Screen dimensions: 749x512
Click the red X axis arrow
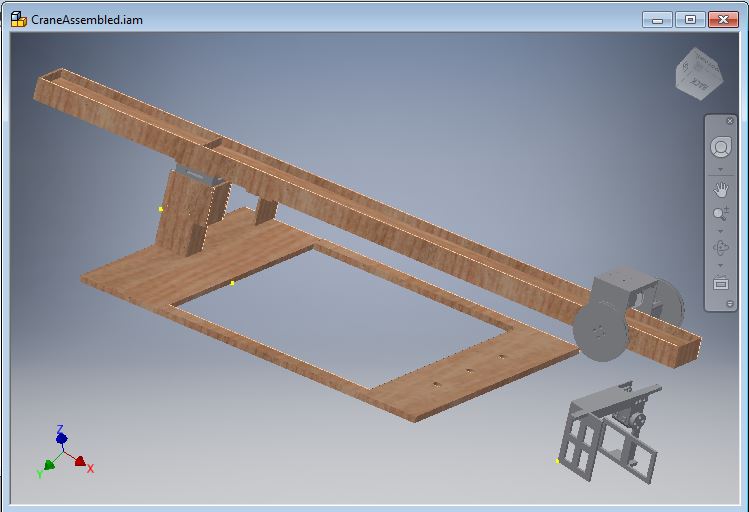point(81,462)
